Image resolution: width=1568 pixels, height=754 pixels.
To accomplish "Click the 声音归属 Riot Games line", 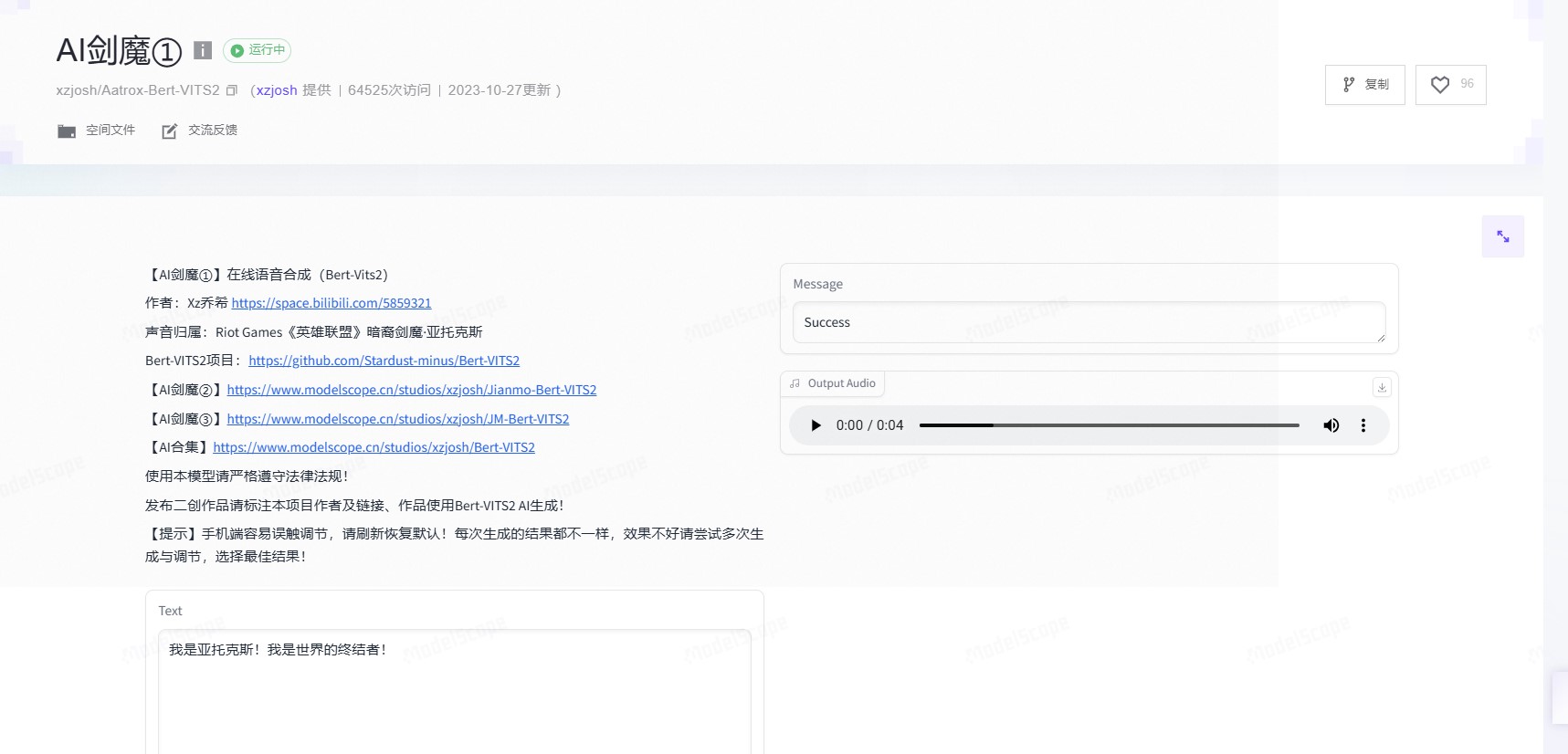I will click(313, 332).
